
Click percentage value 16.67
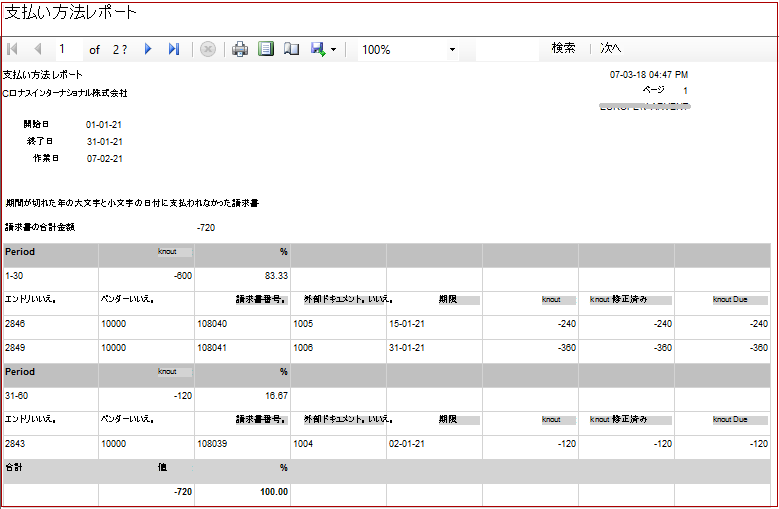276,396
